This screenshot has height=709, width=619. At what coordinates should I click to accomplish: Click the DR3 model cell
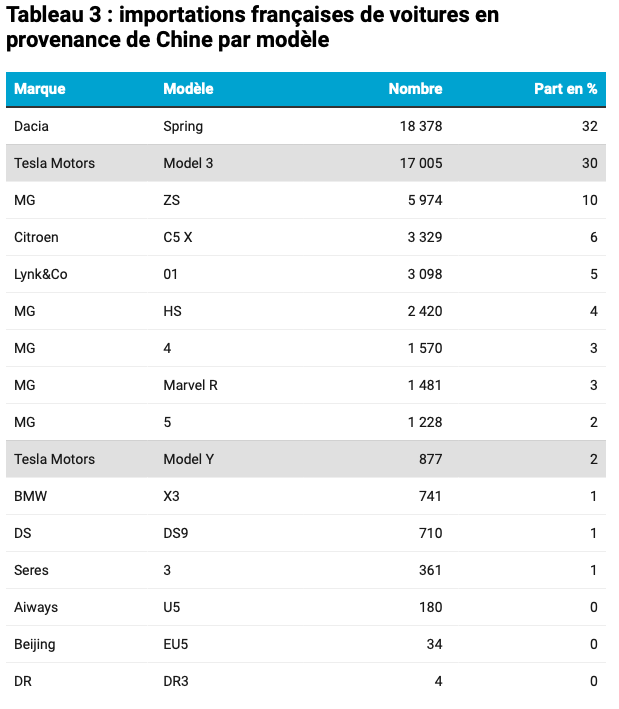click(x=177, y=681)
